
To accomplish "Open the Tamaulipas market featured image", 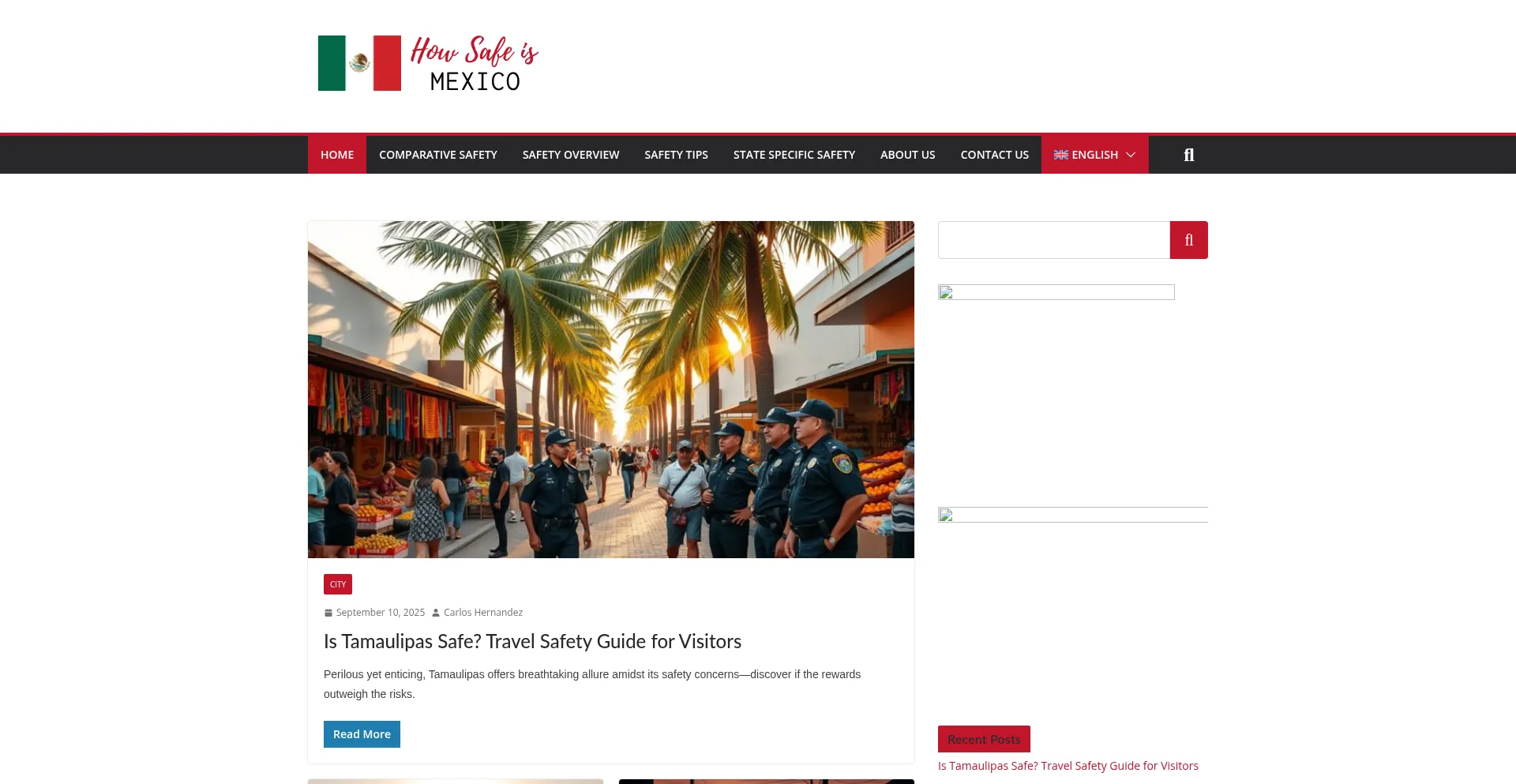I will point(611,389).
